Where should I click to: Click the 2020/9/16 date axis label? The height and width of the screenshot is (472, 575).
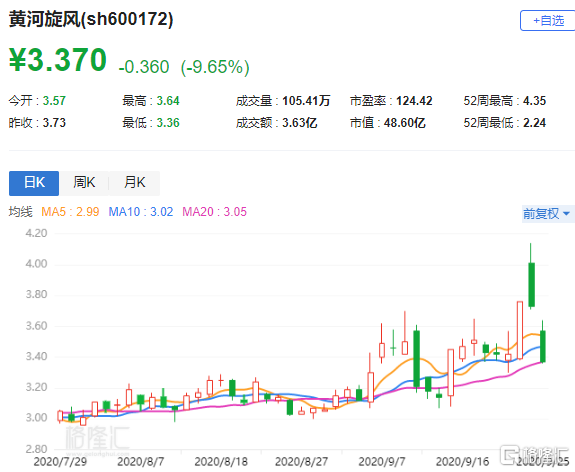pyautogui.click(x=462, y=461)
